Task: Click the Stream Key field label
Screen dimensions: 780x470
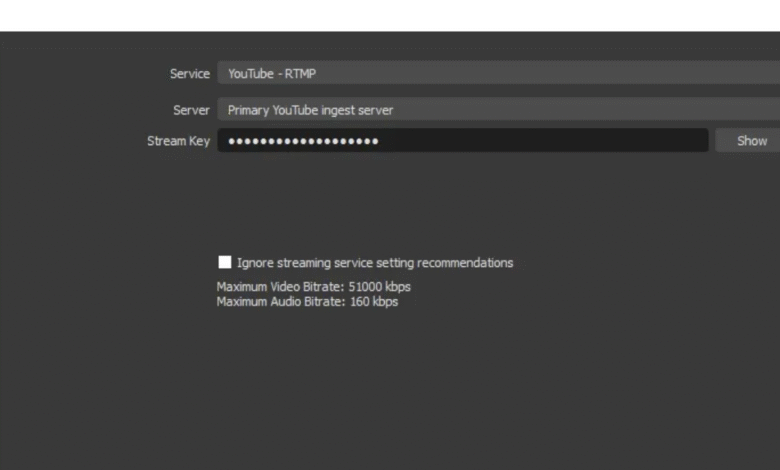Action: click(x=178, y=141)
